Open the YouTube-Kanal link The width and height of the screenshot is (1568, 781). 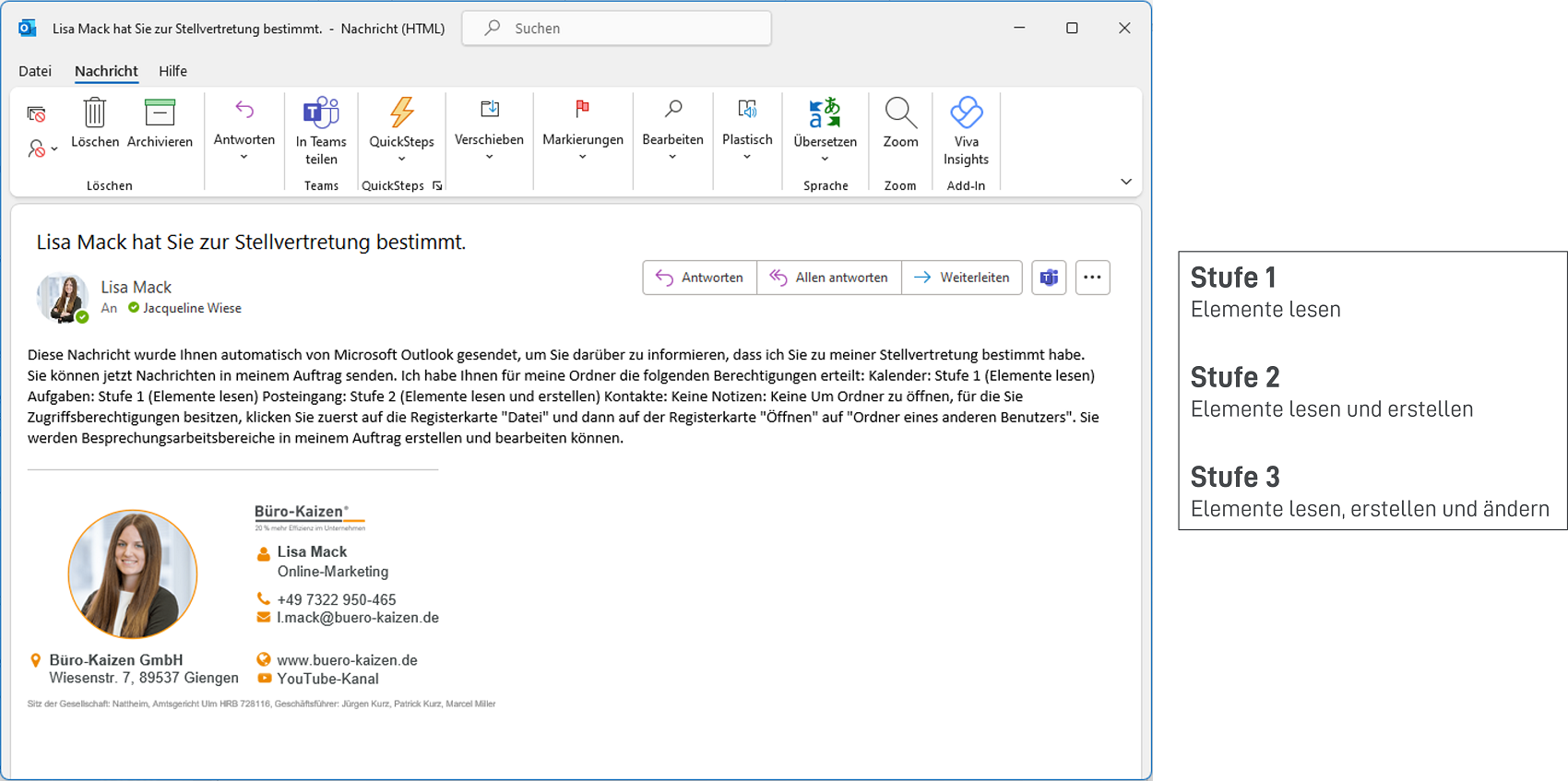pyautogui.click(x=327, y=679)
